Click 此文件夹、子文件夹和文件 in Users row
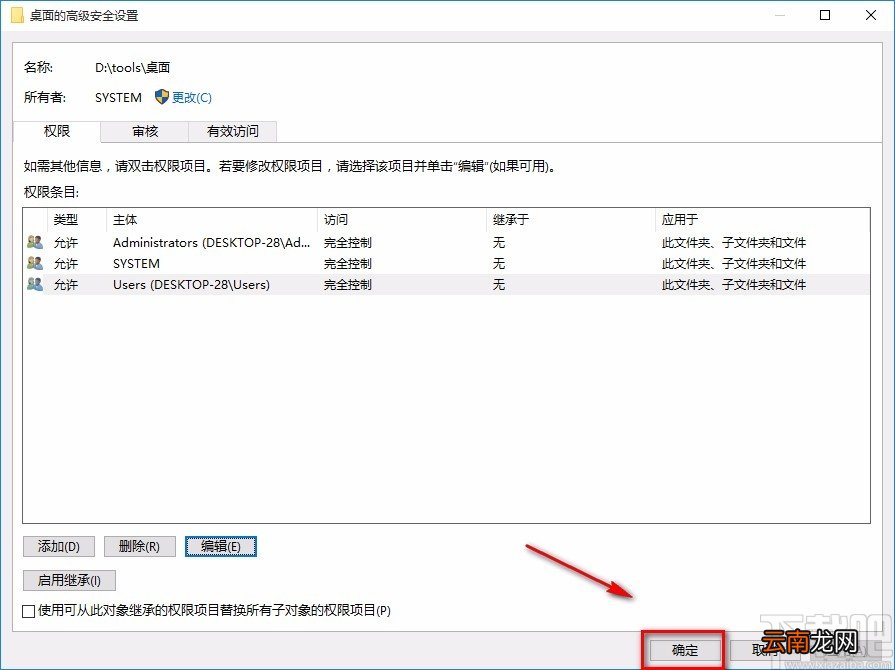Screen dimensions: 895x670 [733, 284]
